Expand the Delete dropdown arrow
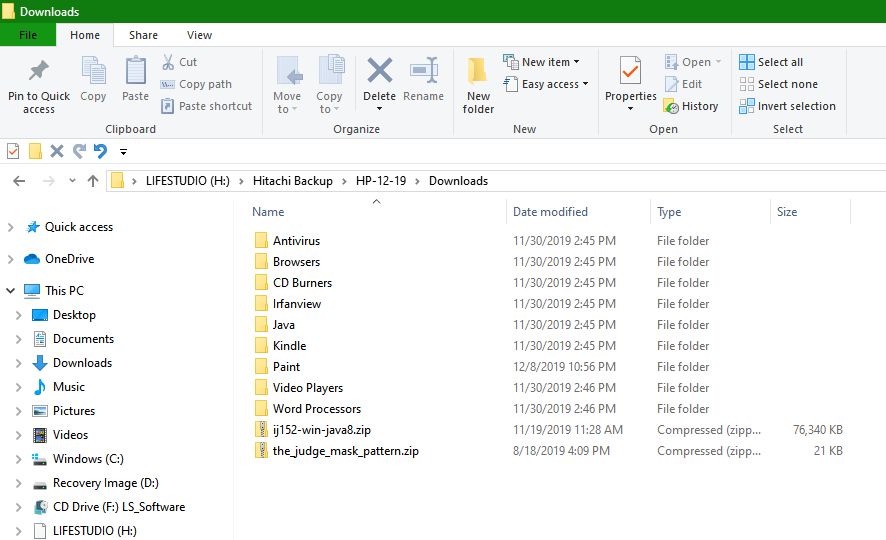 [x=380, y=108]
